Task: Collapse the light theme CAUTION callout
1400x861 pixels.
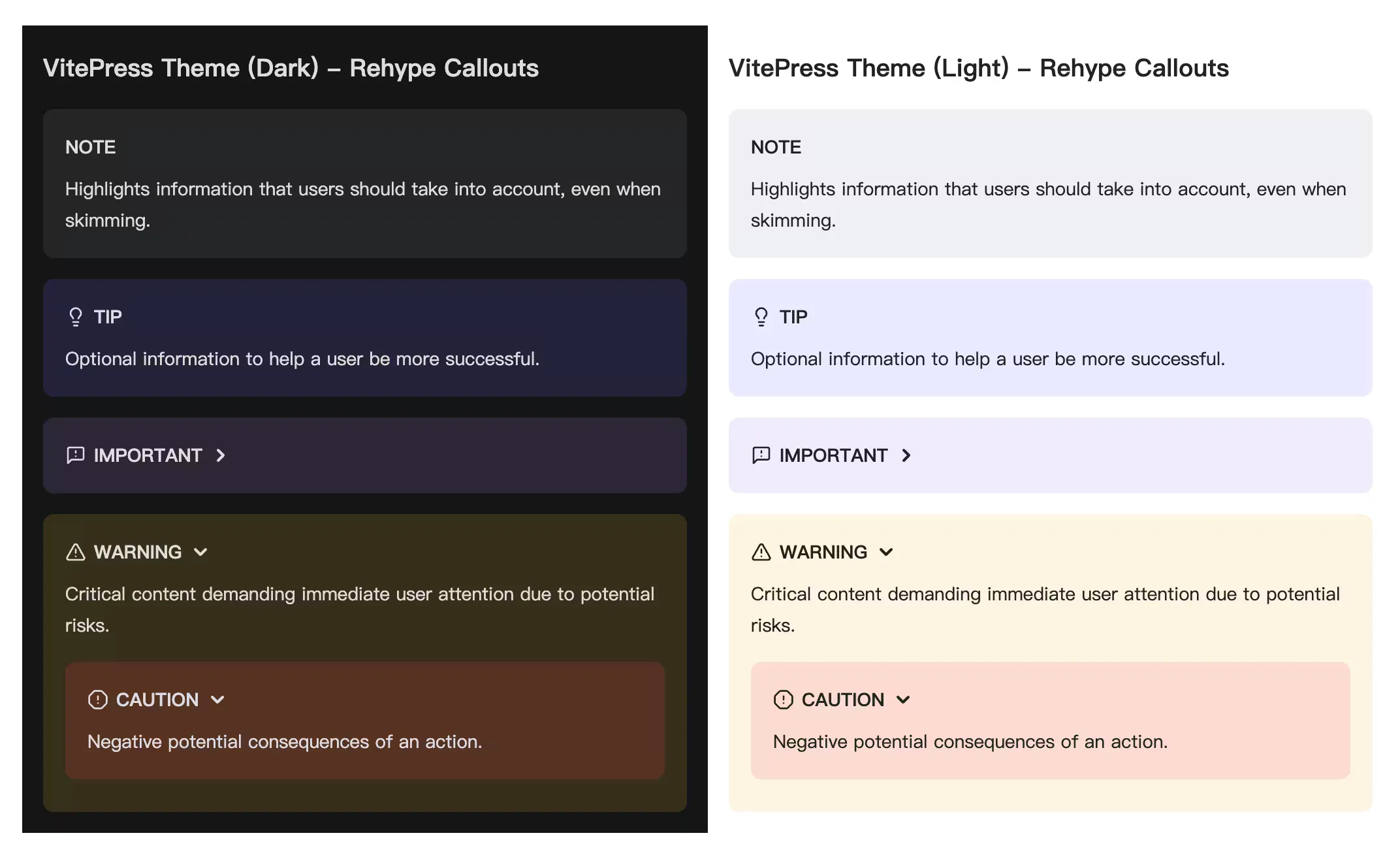Action: point(904,700)
